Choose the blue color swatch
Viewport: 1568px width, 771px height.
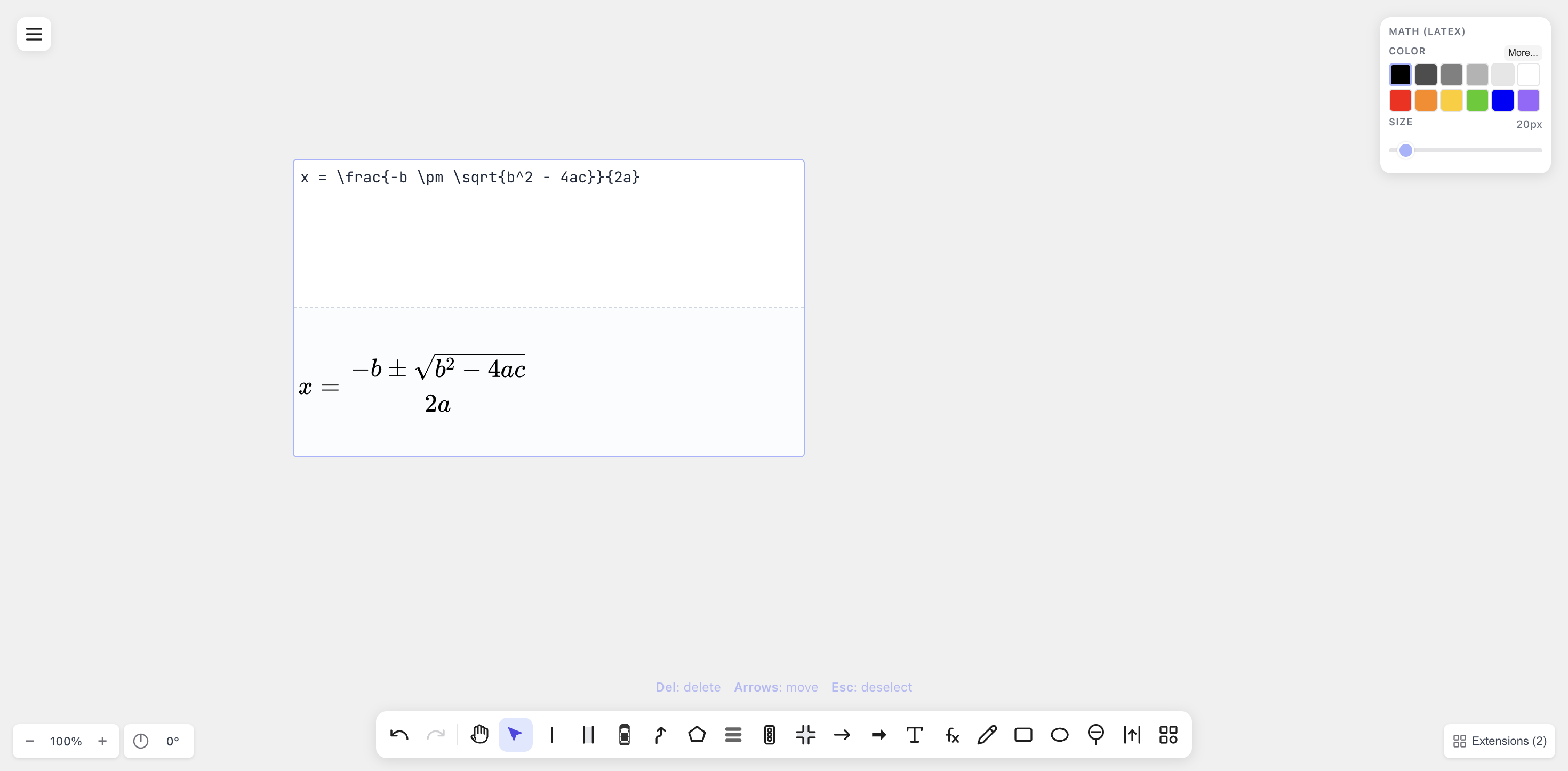tap(1502, 100)
